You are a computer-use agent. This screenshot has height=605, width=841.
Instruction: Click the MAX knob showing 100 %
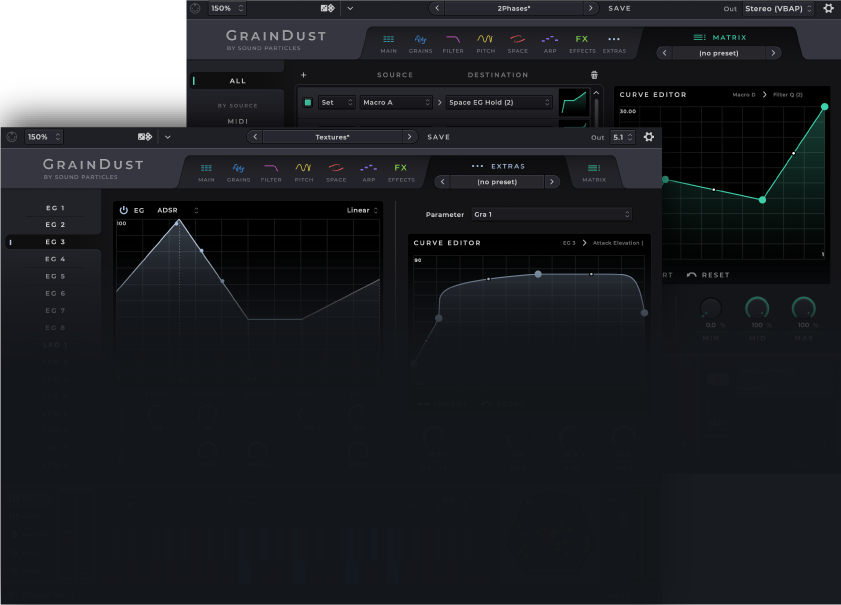(803, 309)
